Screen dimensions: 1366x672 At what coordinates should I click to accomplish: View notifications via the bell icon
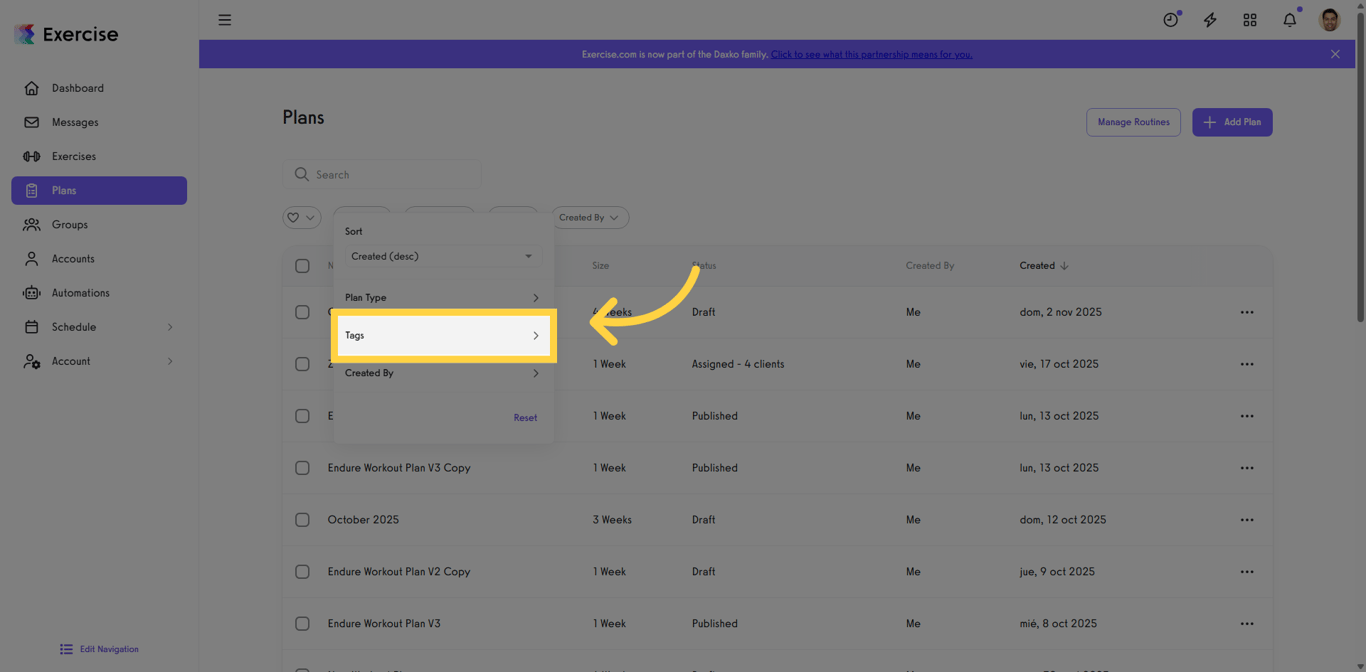pyautogui.click(x=1289, y=19)
